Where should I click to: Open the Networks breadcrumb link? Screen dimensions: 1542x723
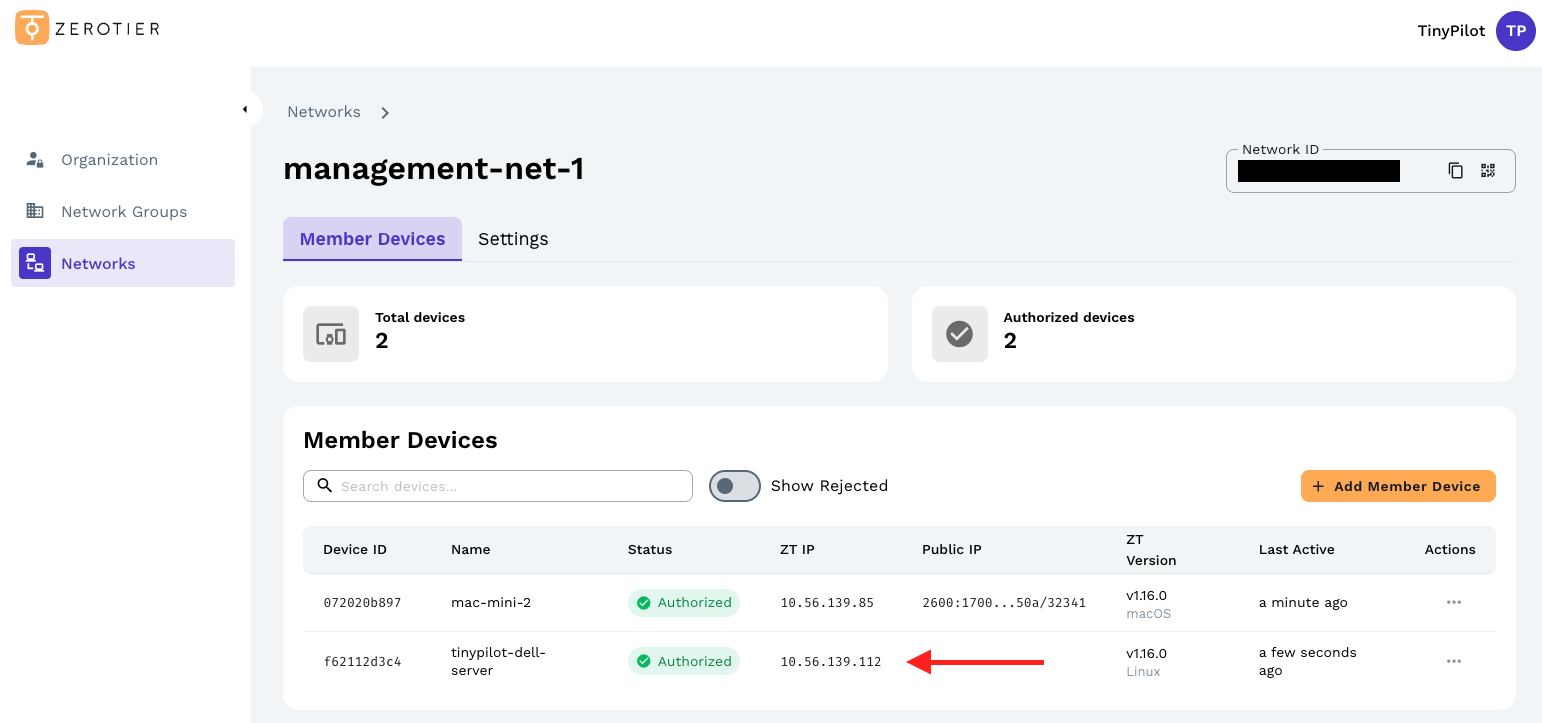pyautogui.click(x=323, y=111)
